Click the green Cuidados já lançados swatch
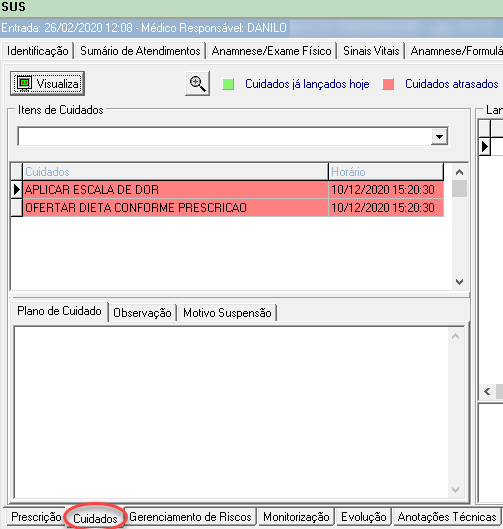The width and height of the screenshot is (503, 529). 228,84
